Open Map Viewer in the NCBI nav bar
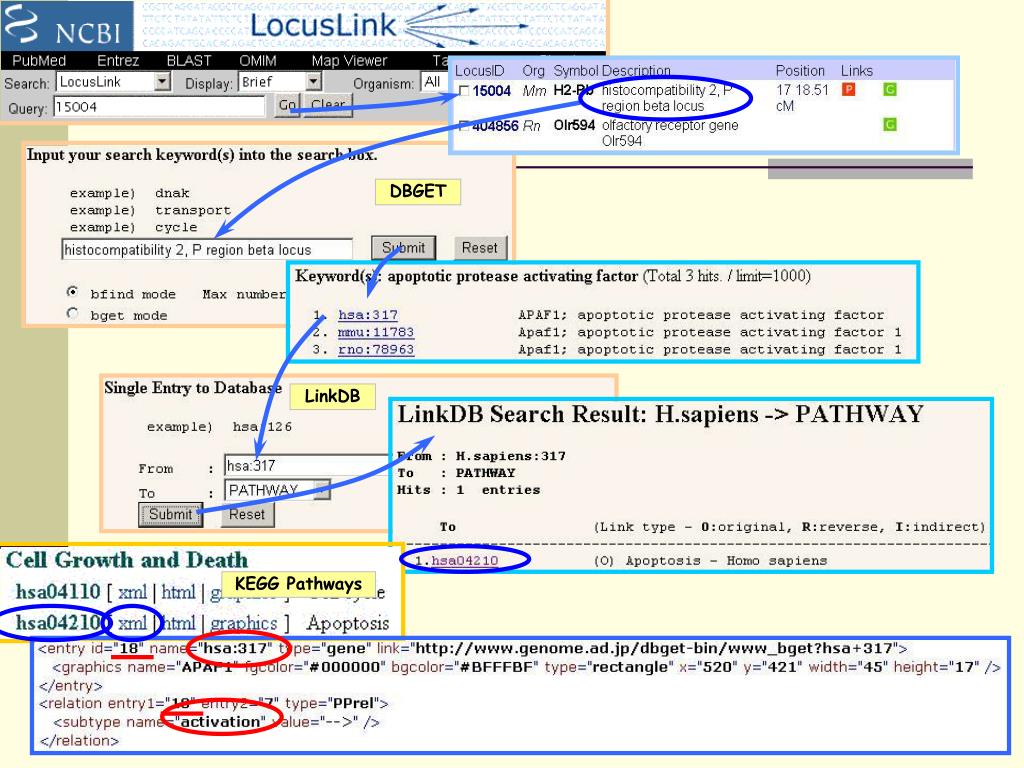1024x768 pixels. pyautogui.click(x=349, y=61)
